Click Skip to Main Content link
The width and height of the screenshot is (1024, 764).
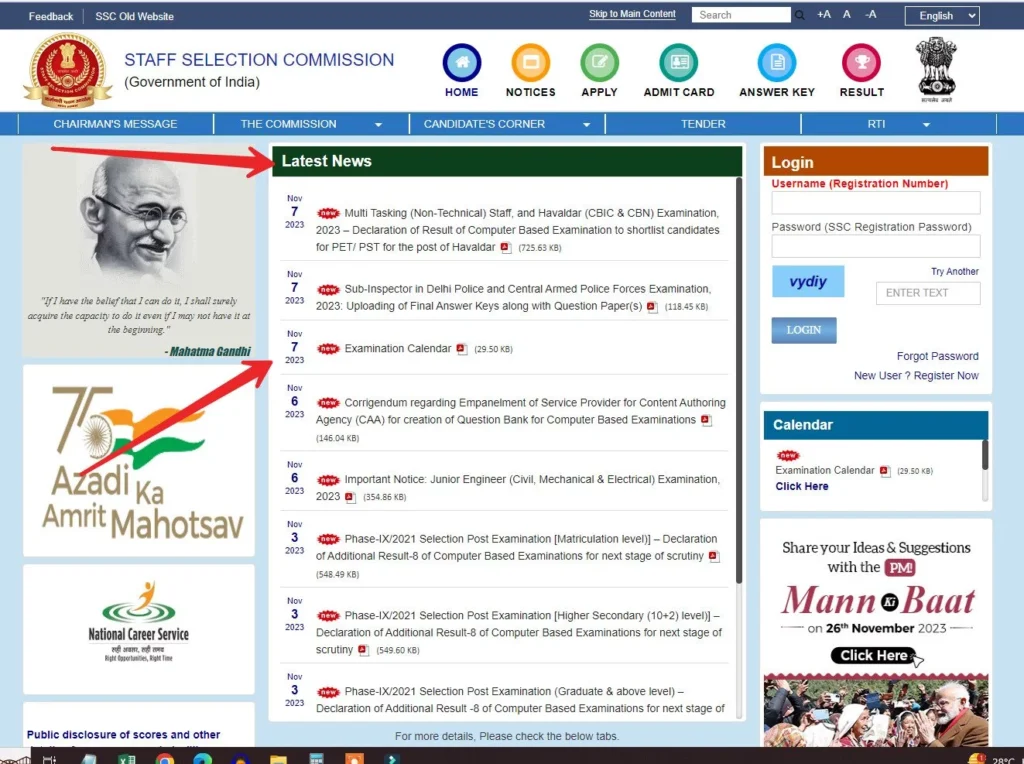(632, 14)
